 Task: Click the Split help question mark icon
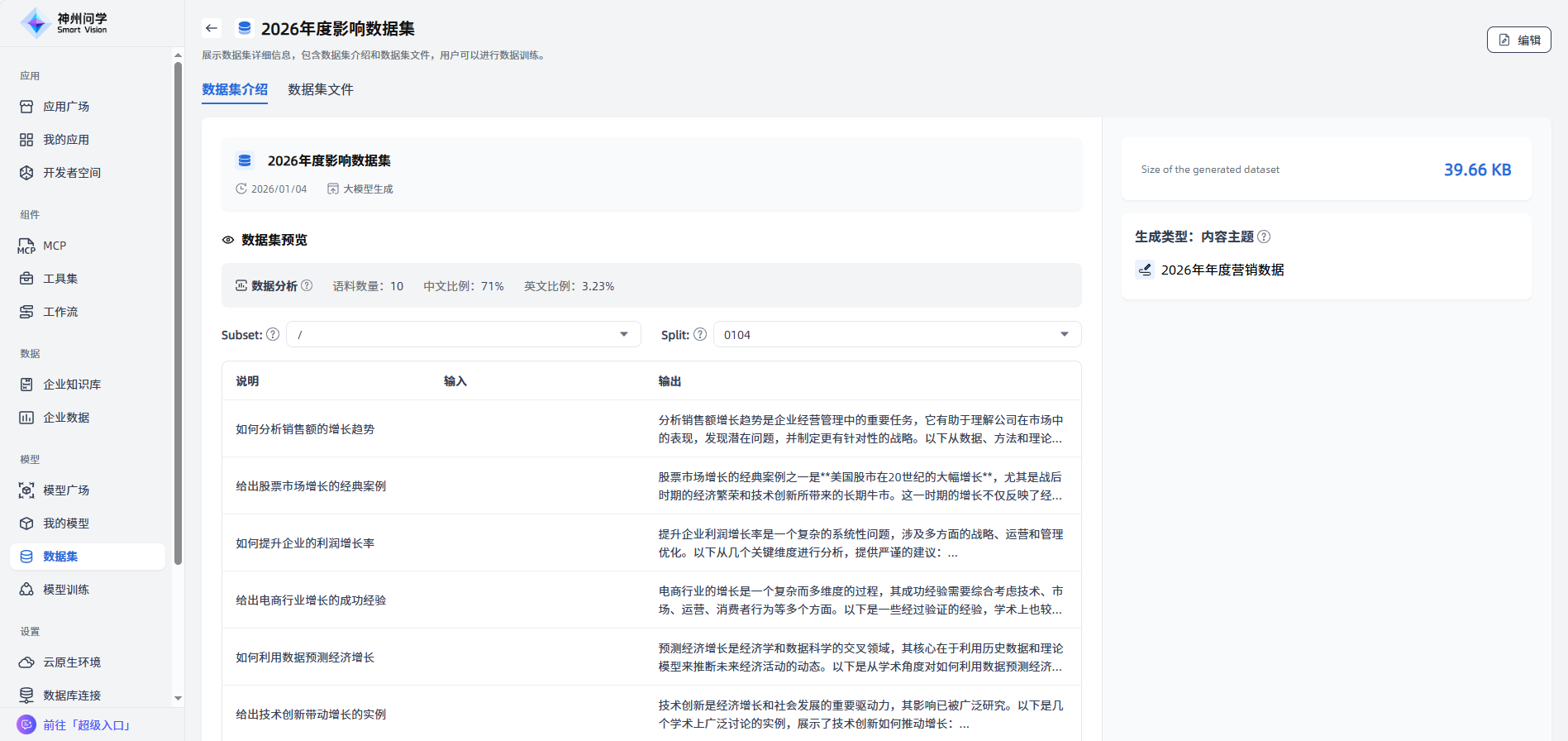700,334
